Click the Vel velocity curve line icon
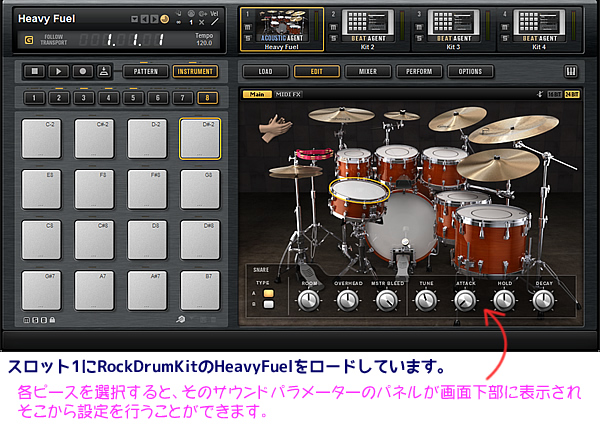This screenshot has width=600, height=429. 215,22
